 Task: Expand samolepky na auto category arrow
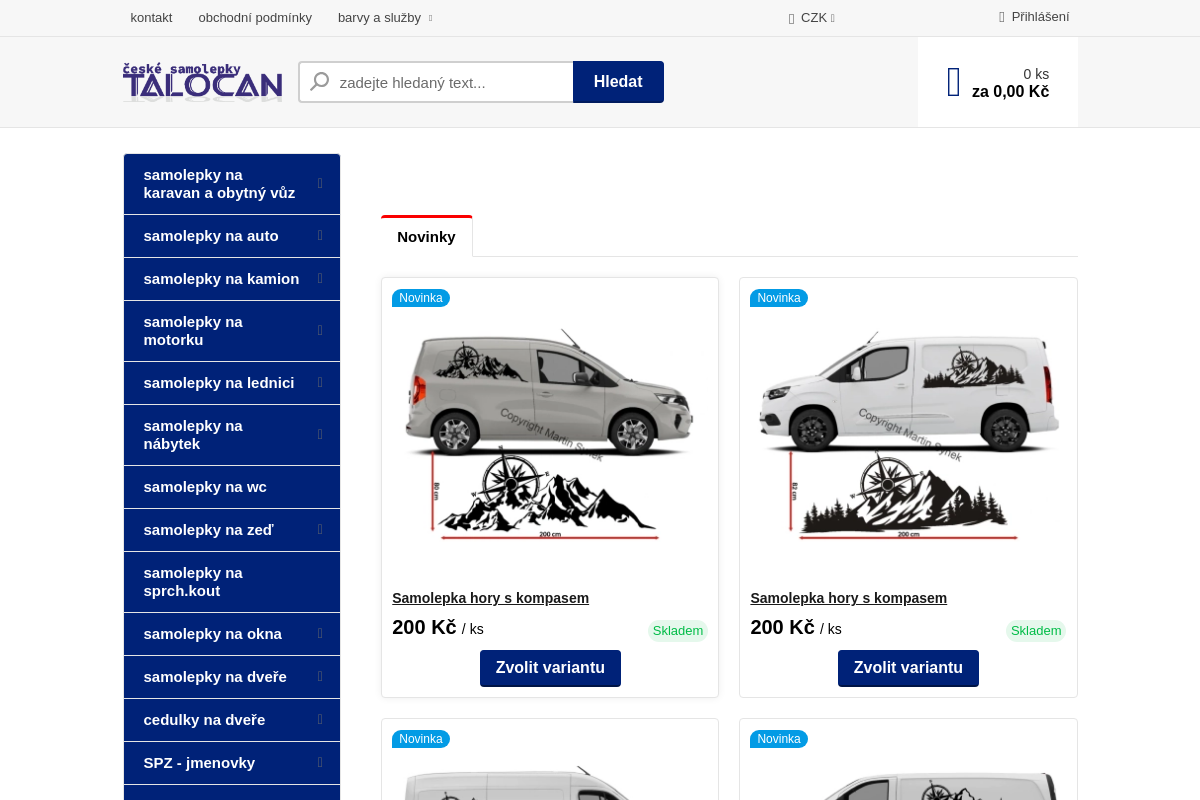pos(320,236)
